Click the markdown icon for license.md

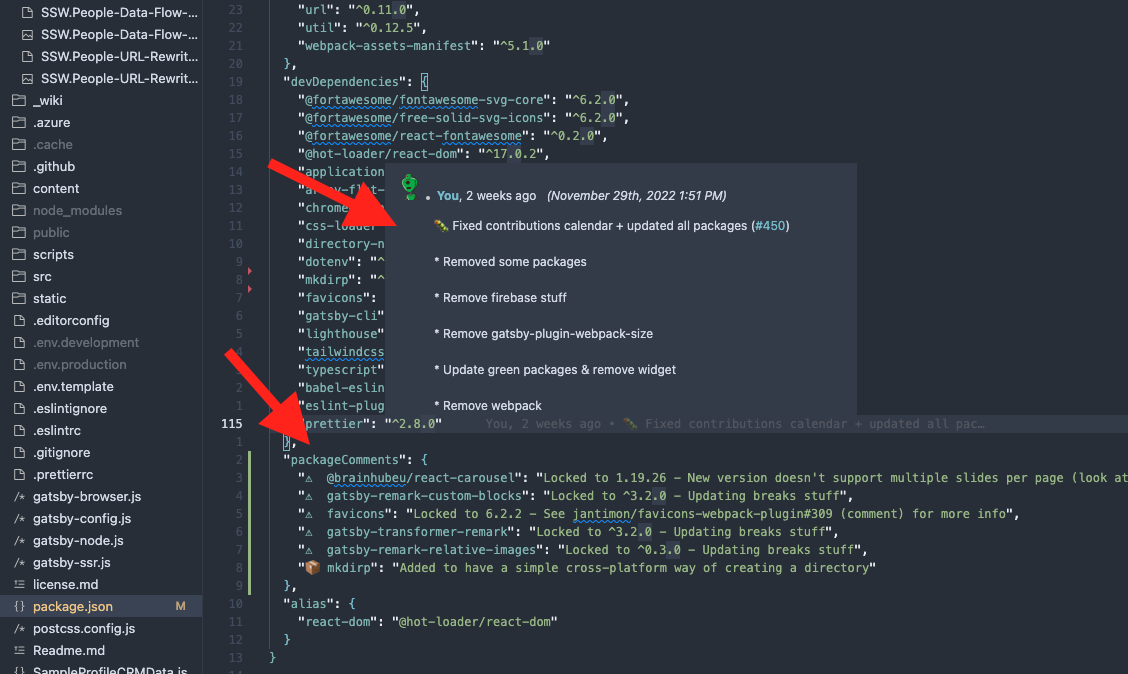pyautogui.click(x=18, y=584)
